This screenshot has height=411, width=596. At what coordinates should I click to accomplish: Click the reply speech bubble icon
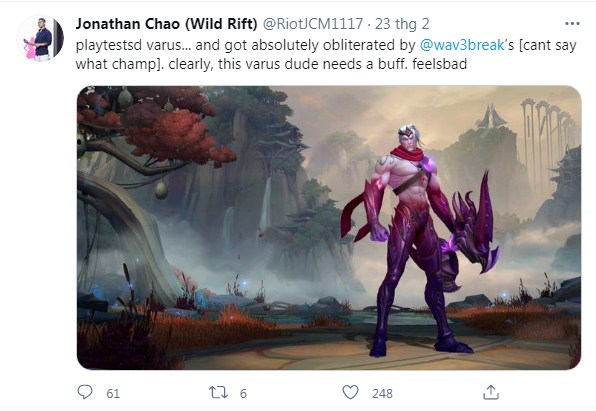[x=85, y=392]
